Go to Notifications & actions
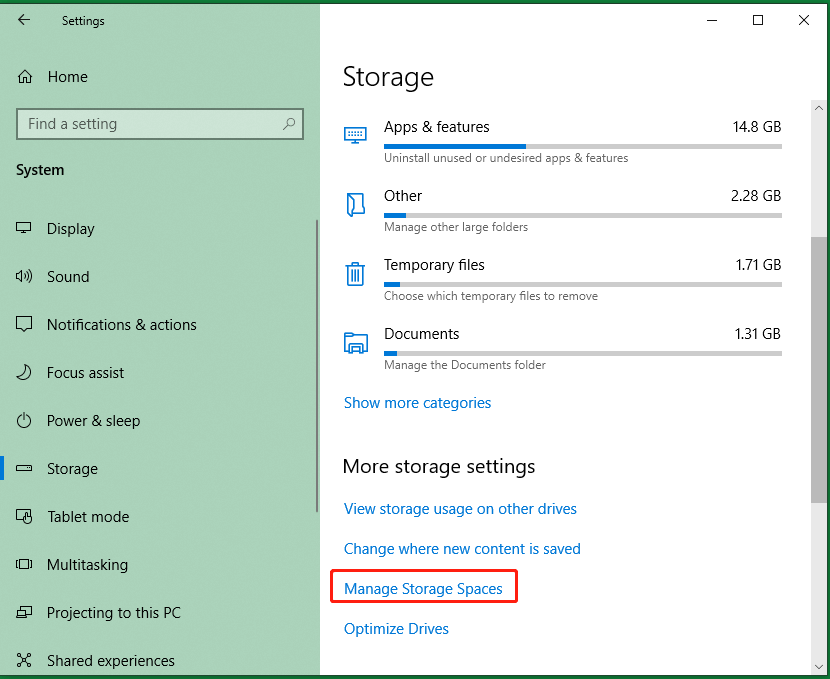The width and height of the screenshot is (830, 679). [122, 324]
